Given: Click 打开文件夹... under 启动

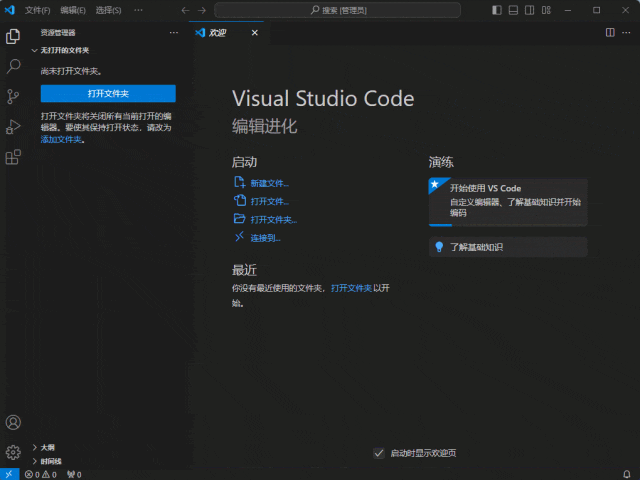Looking at the screenshot, I should pyautogui.click(x=274, y=220).
